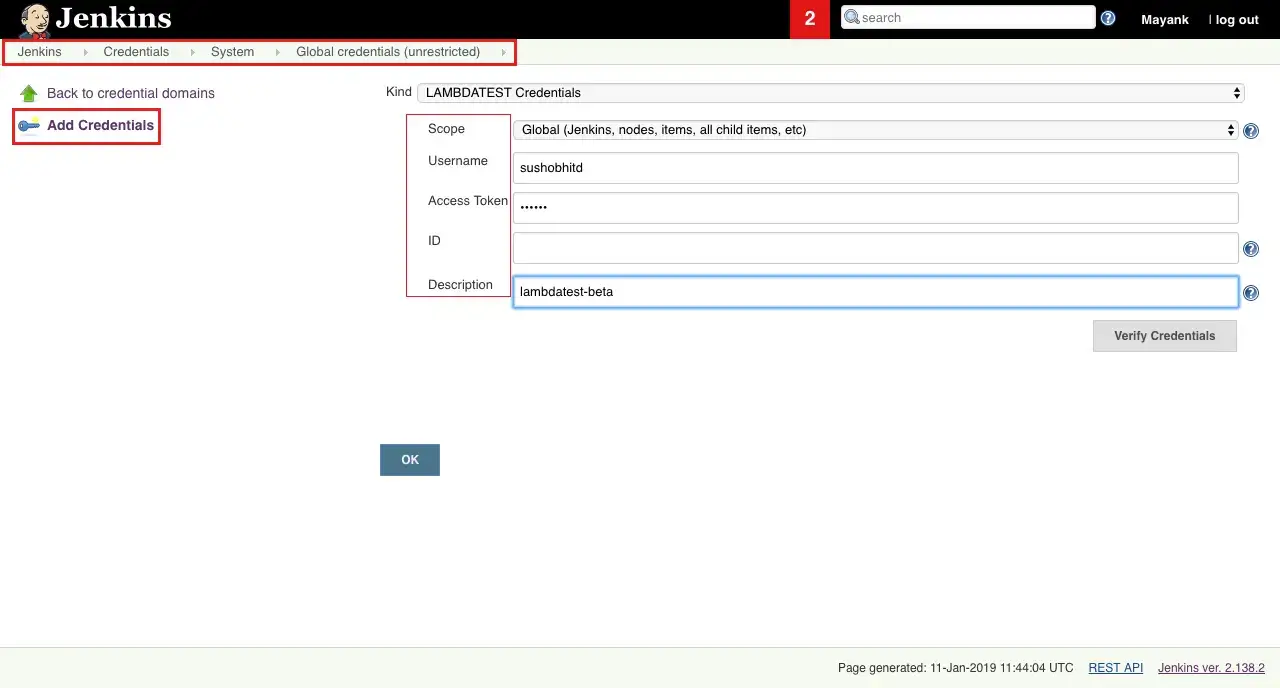Screen dimensions: 1280x688
Task: Click the help icon next to Description
Action: tap(1250, 292)
